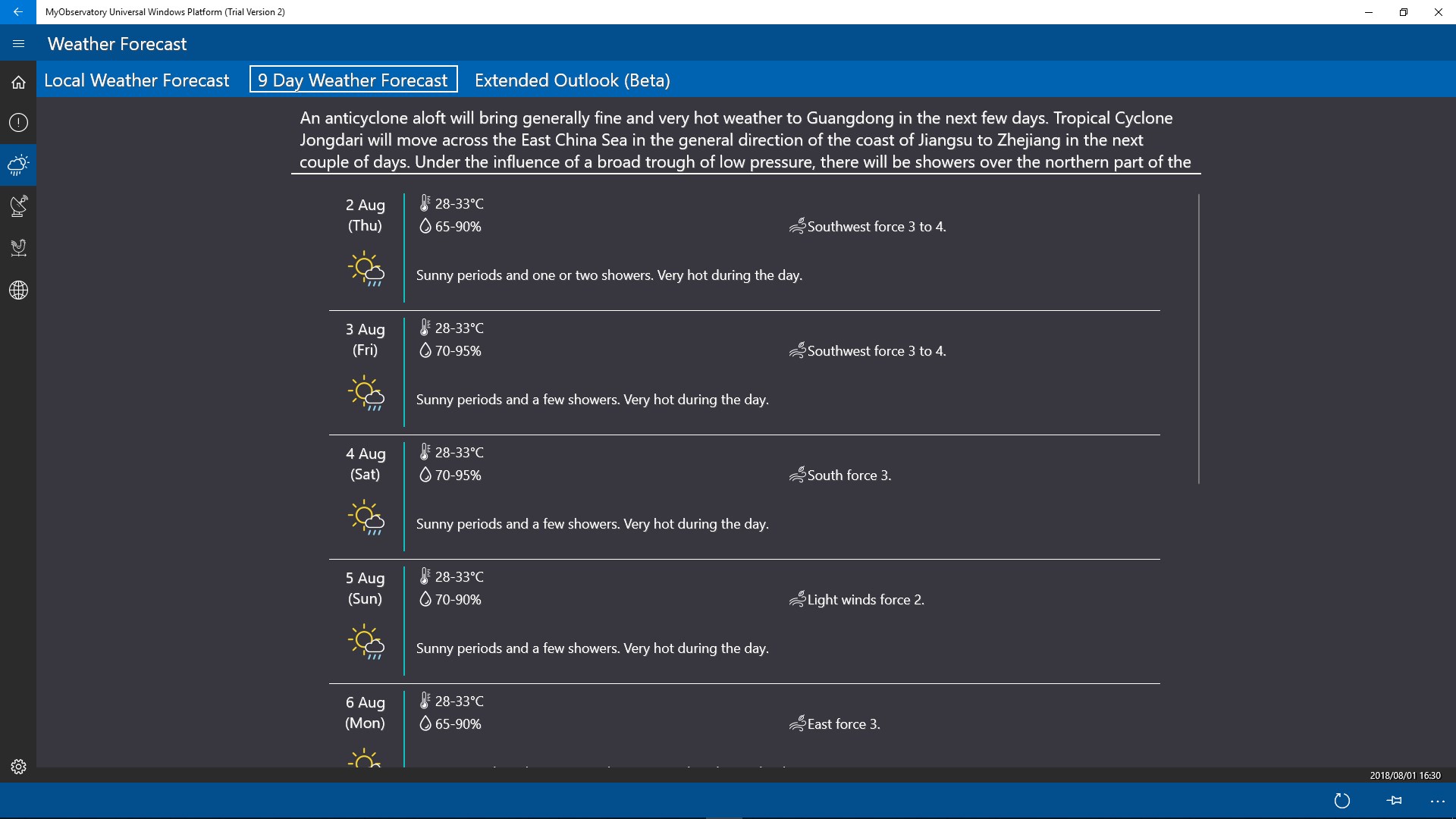Click the back arrow at top left
Image resolution: width=1456 pixels, height=819 pixels.
point(18,12)
